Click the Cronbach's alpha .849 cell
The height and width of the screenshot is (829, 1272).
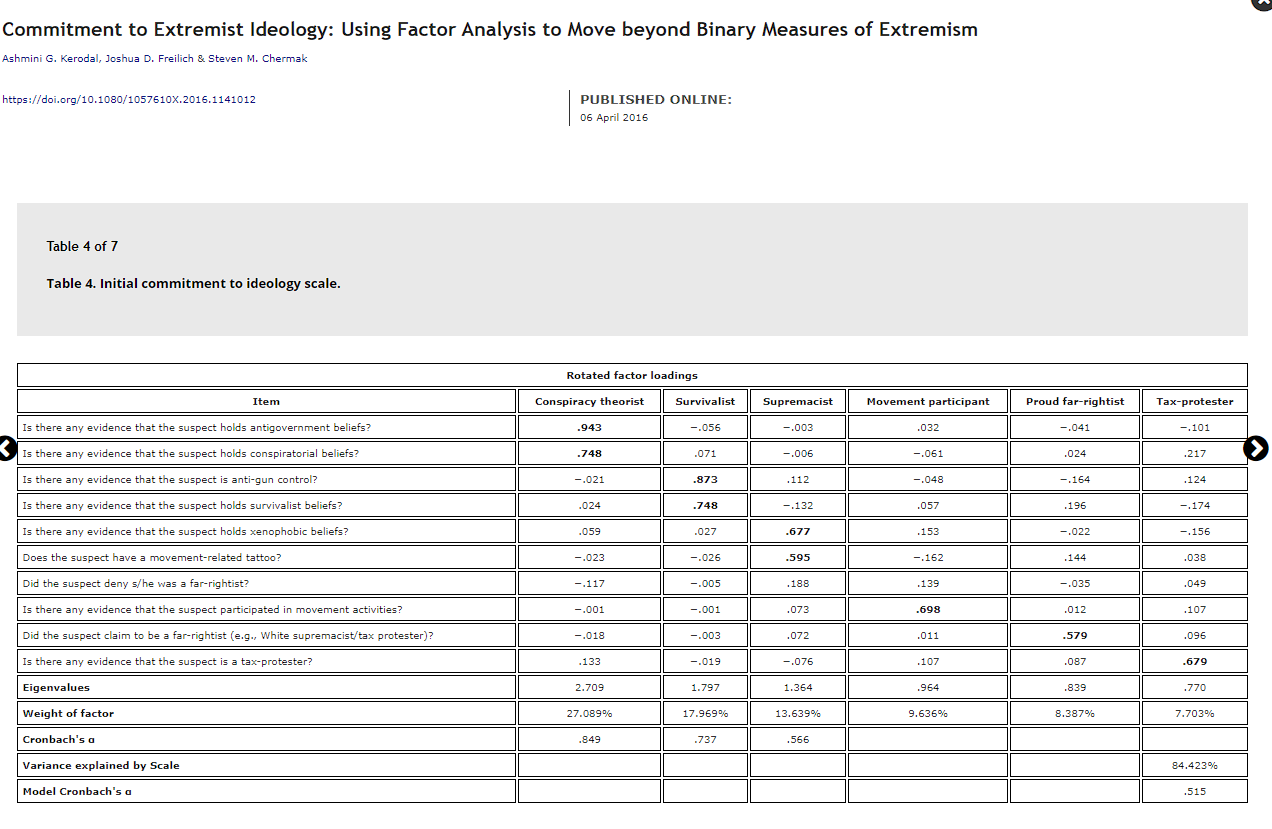(590, 739)
